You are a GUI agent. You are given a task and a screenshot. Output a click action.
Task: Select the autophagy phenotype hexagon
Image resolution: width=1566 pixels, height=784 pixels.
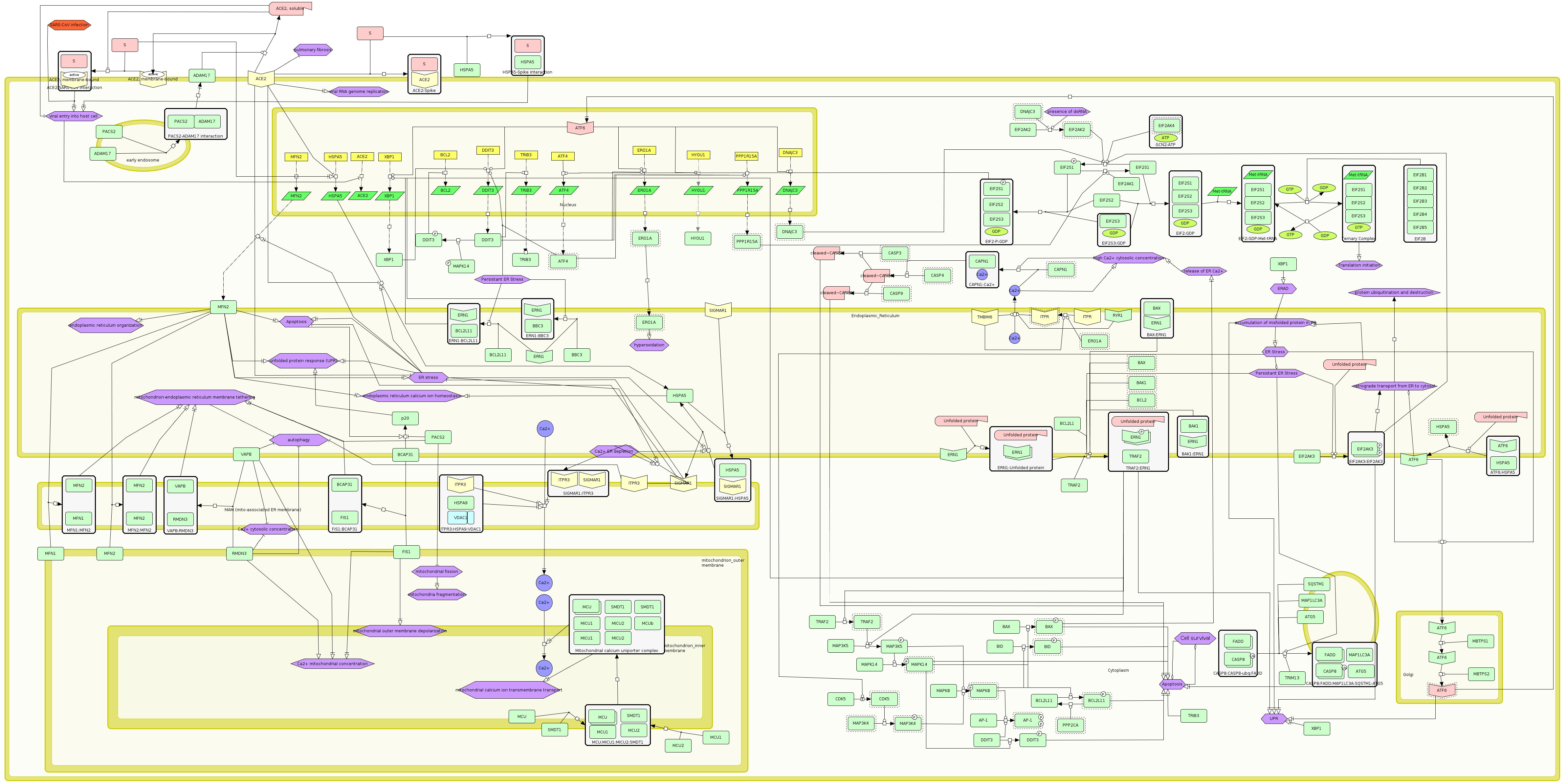[298, 439]
